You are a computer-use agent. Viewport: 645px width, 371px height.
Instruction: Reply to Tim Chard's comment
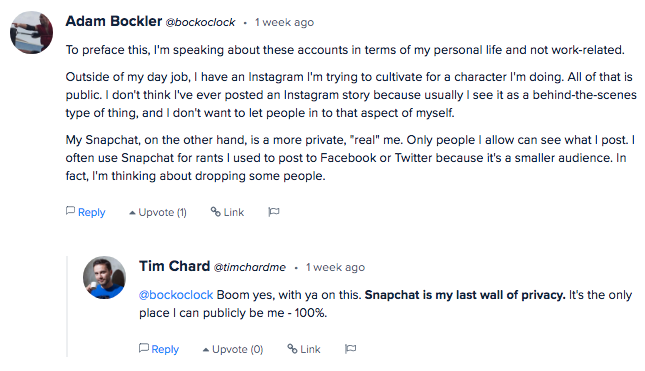pyautogui.click(x=159, y=349)
